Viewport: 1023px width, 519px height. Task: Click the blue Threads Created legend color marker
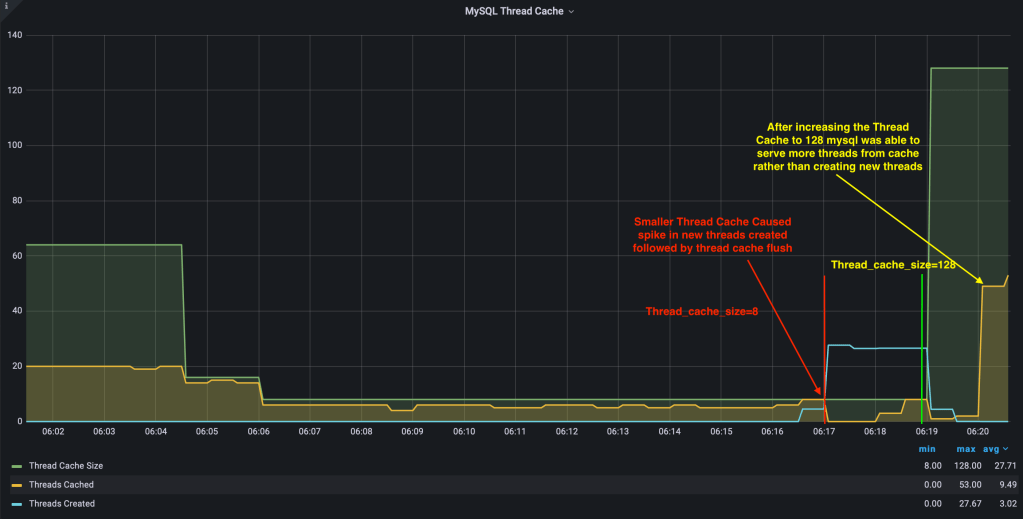(x=16, y=504)
